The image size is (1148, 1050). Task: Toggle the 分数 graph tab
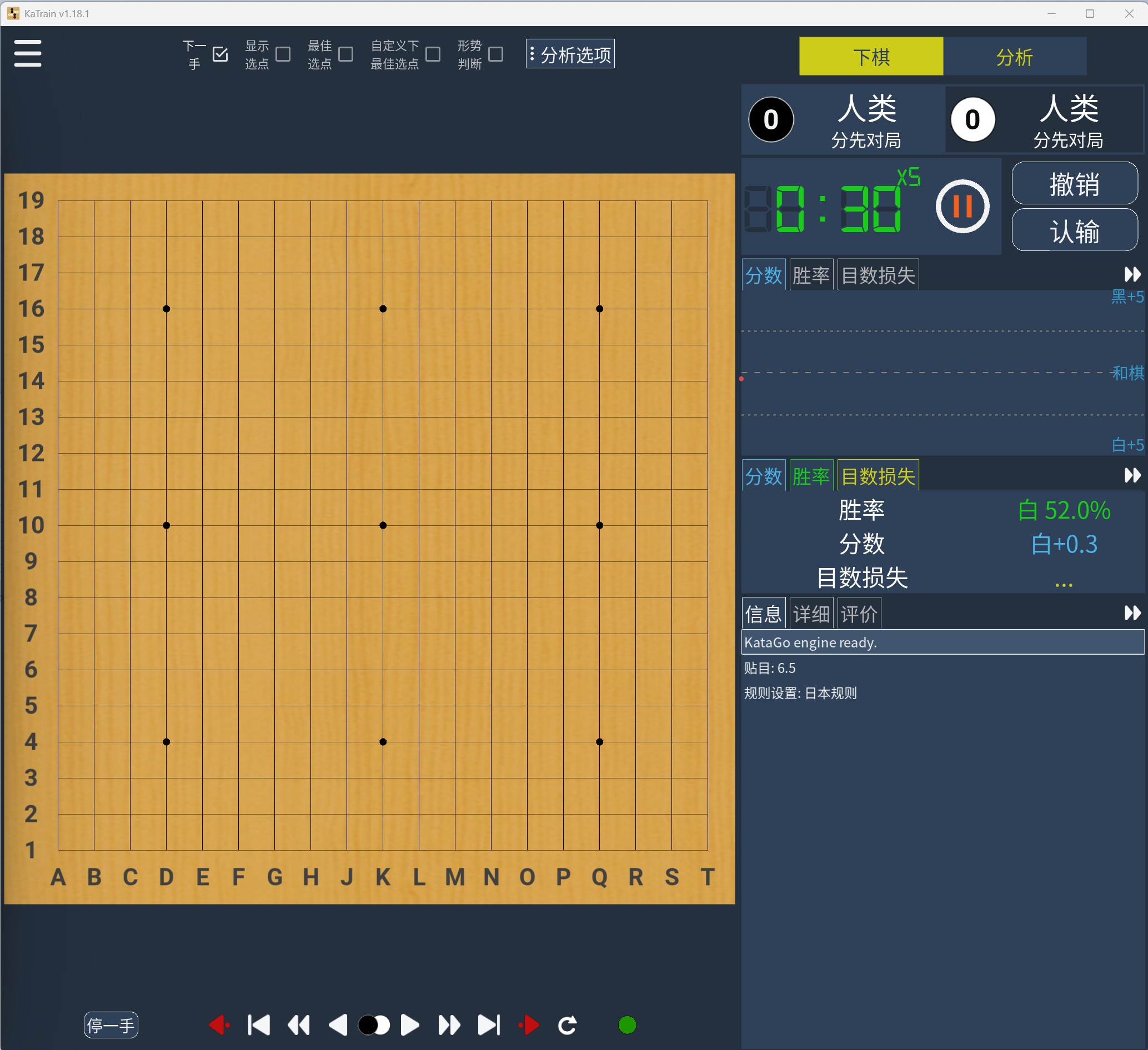pos(764,275)
